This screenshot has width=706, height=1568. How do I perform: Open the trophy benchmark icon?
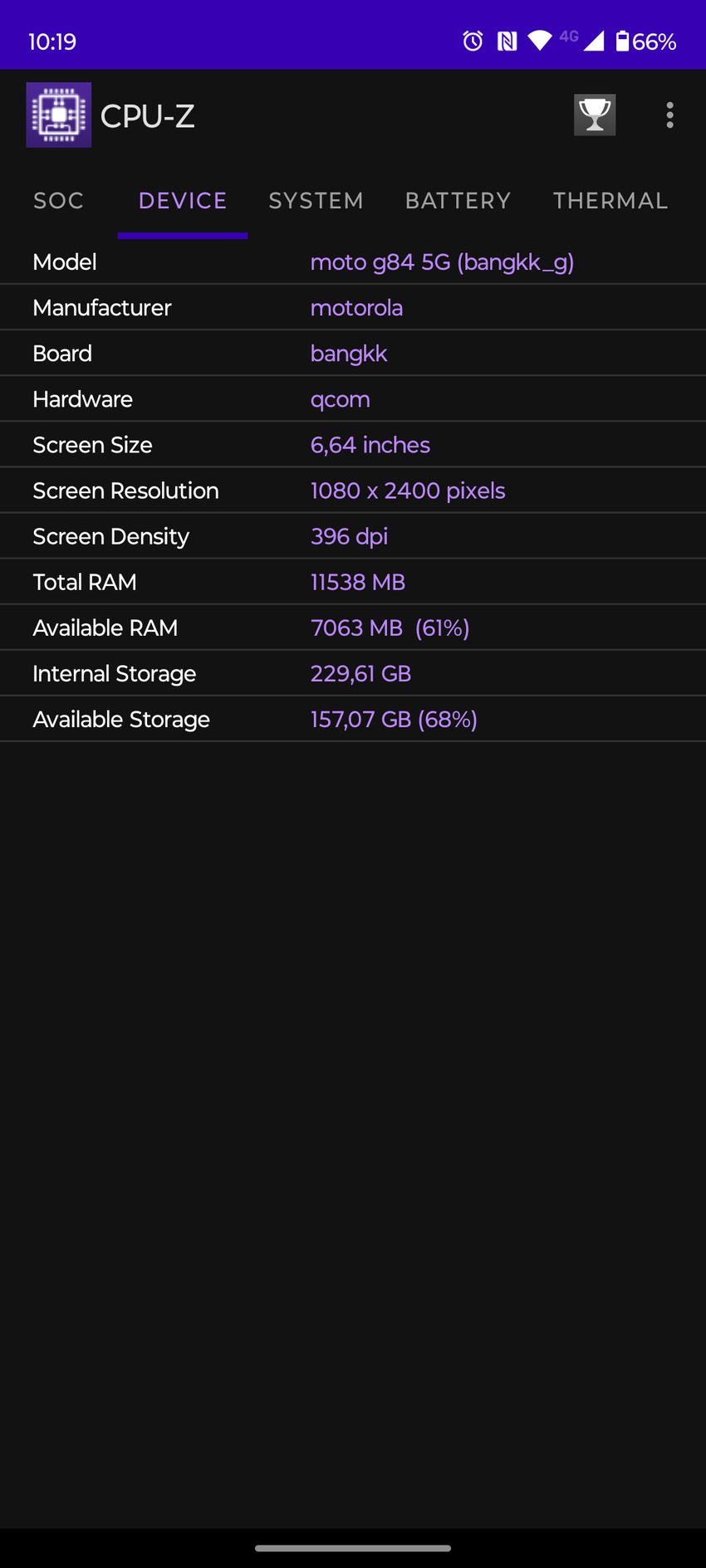tap(595, 115)
